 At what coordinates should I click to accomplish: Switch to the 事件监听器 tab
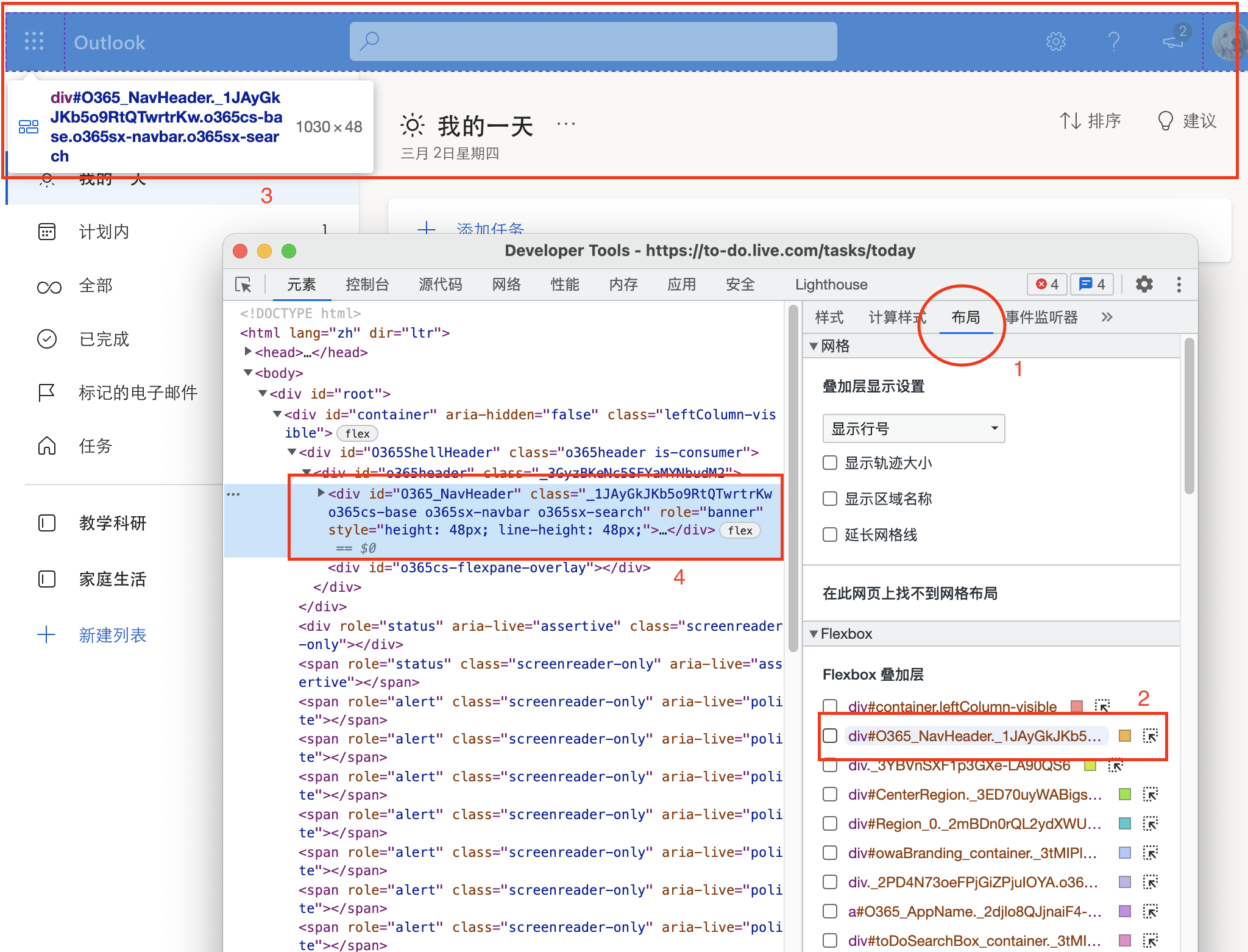[1041, 317]
